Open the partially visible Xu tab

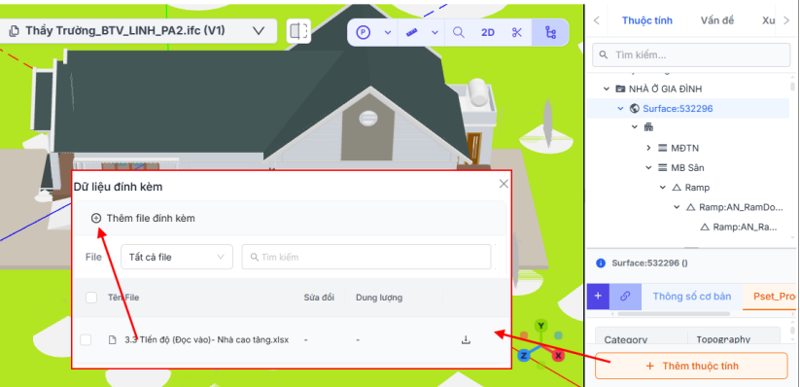pyautogui.click(x=768, y=20)
